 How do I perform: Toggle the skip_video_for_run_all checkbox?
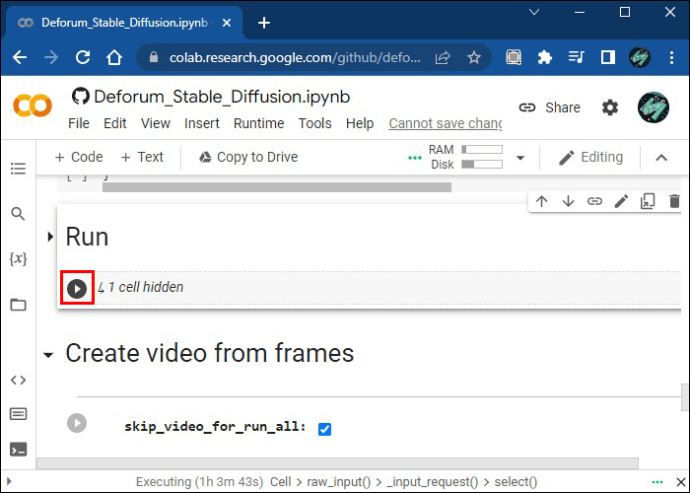pos(325,429)
